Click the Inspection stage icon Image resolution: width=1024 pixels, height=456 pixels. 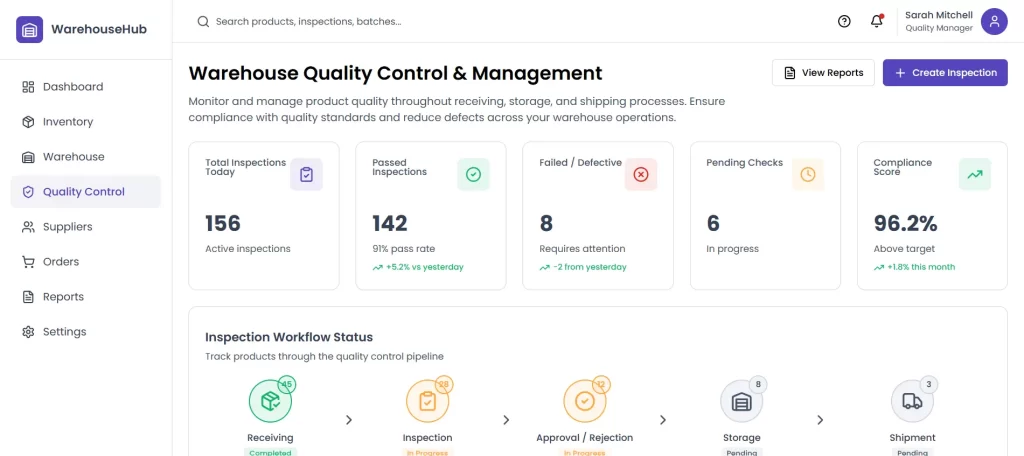point(428,401)
